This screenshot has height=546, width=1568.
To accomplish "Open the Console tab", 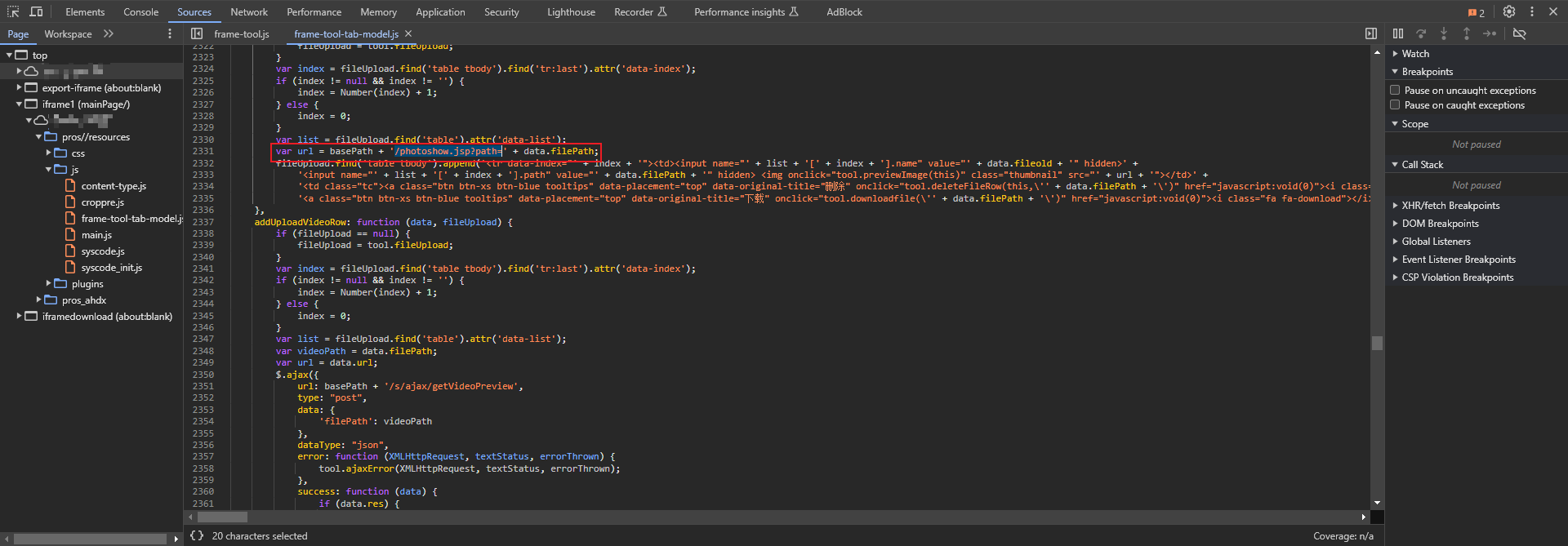I will pyautogui.click(x=140, y=11).
